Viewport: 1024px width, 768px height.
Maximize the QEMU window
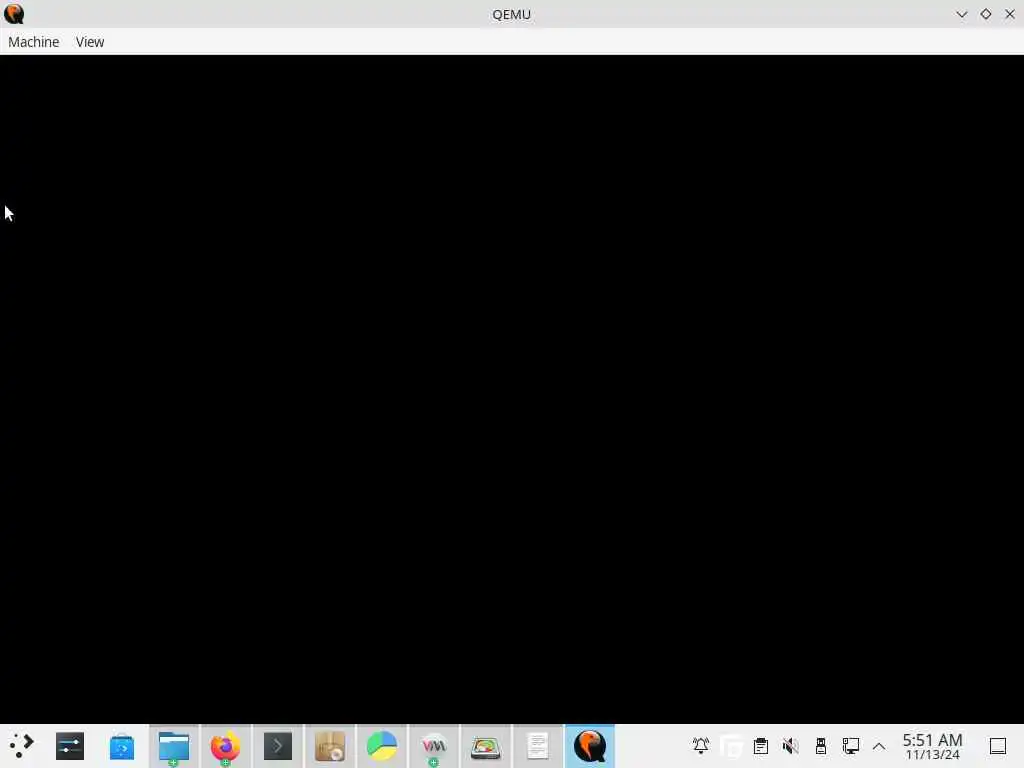[x=985, y=14]
